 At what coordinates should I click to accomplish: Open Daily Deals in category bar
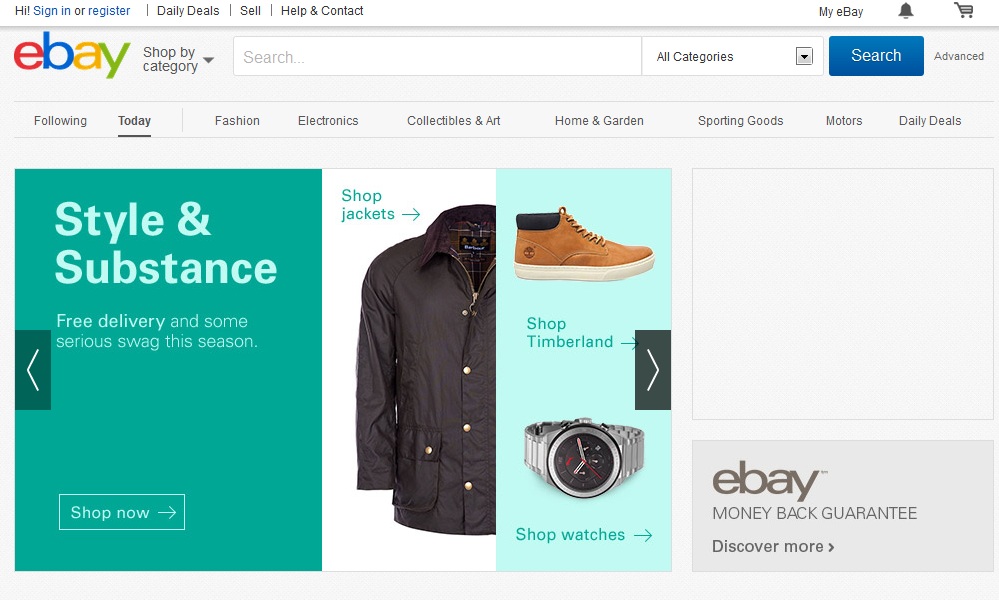(930, 120)
